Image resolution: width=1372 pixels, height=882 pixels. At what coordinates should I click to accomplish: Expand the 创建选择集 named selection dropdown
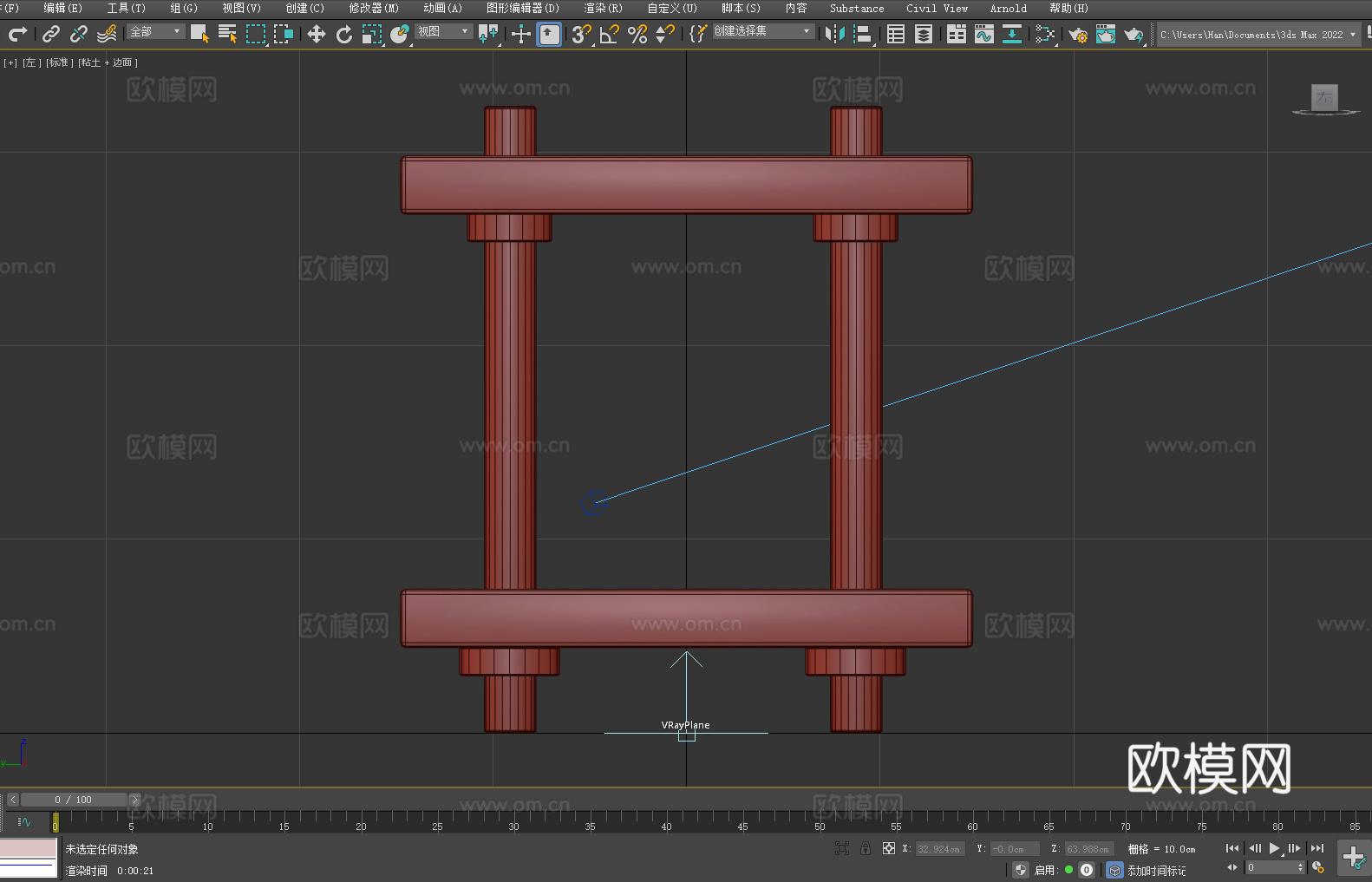pyautogui.click(x=763, y=31)
